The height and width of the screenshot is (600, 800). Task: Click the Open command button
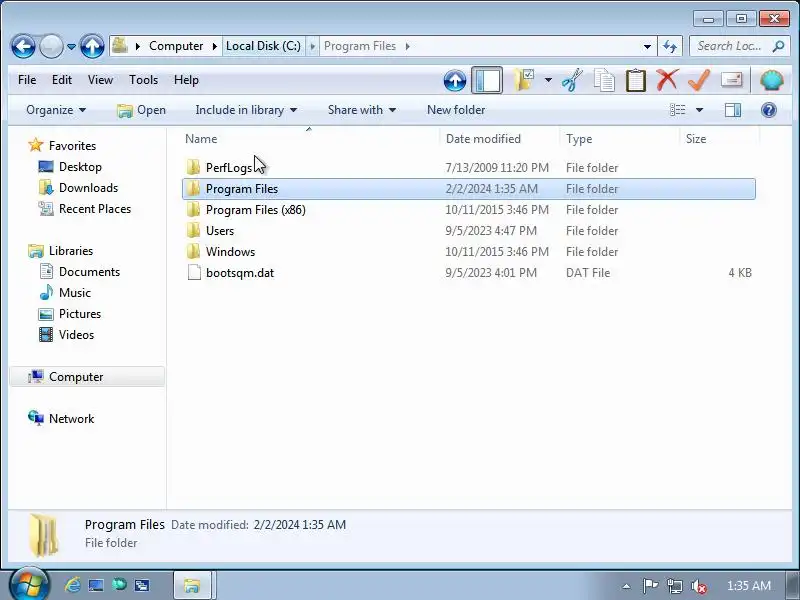pyautogui.click(x=141, y=110)
